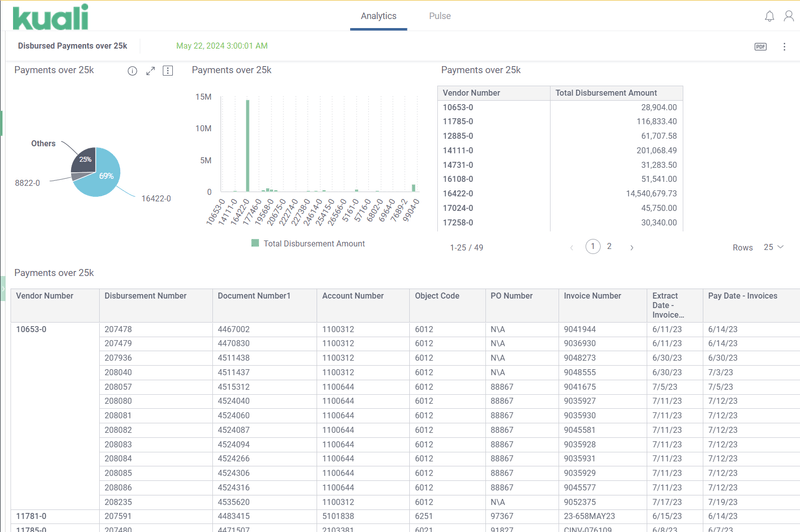
Task: Click the dark 25% Others pie slice
Action: point(83,159)
